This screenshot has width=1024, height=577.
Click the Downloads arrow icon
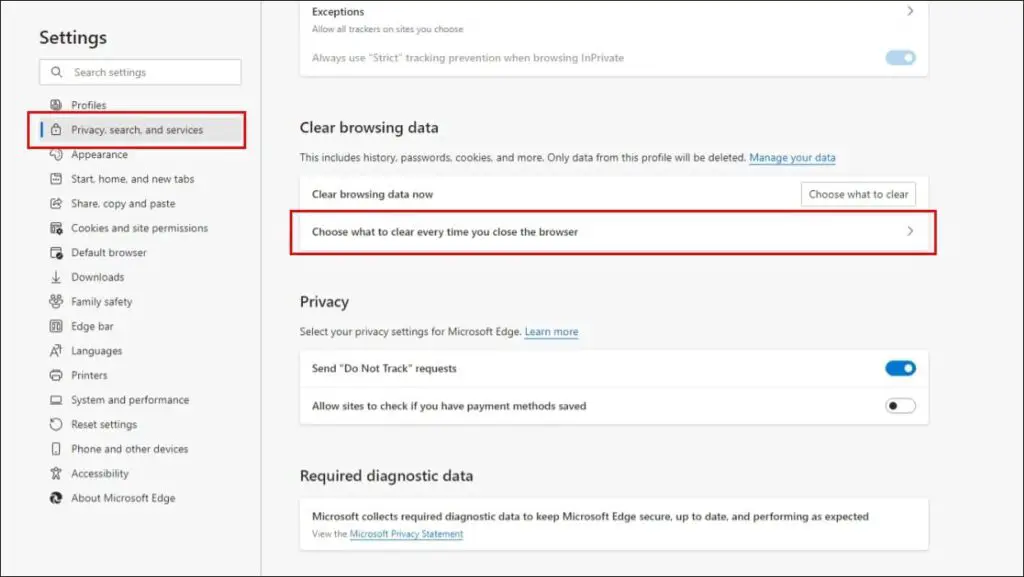(x=56, y=277)
